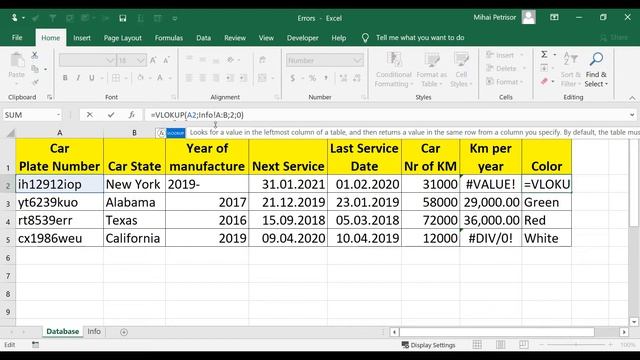Screen dimensions: 640x360
Task: Select the Info sheet tab
Action: [94, 331]
